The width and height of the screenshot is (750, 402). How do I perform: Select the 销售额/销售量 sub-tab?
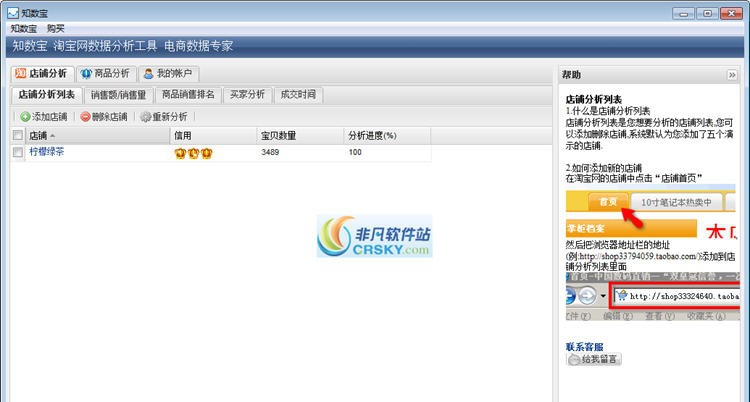click(119, 95)
